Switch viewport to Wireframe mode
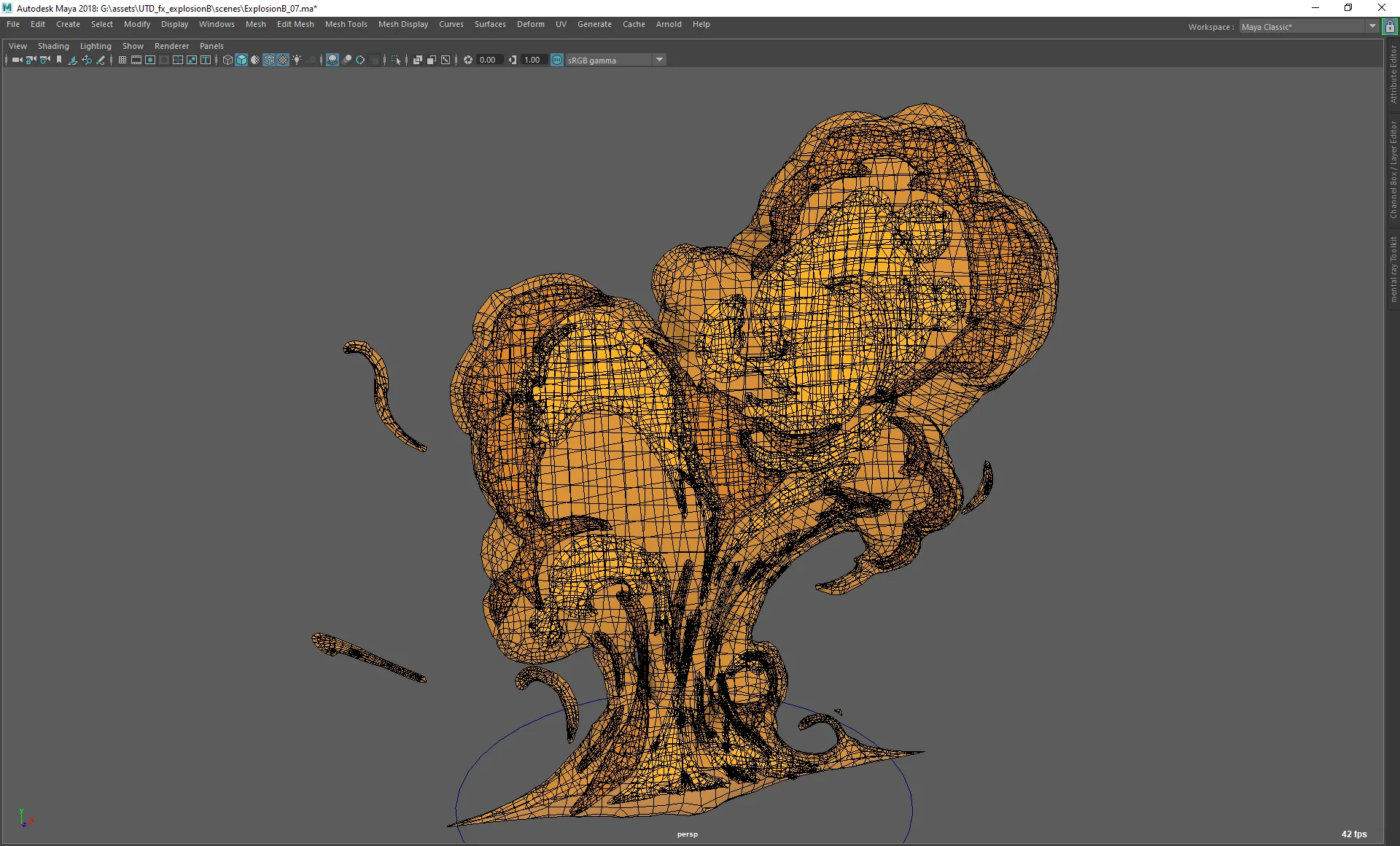This screenshot has width=1400, height=846. [x=227, y=60]
